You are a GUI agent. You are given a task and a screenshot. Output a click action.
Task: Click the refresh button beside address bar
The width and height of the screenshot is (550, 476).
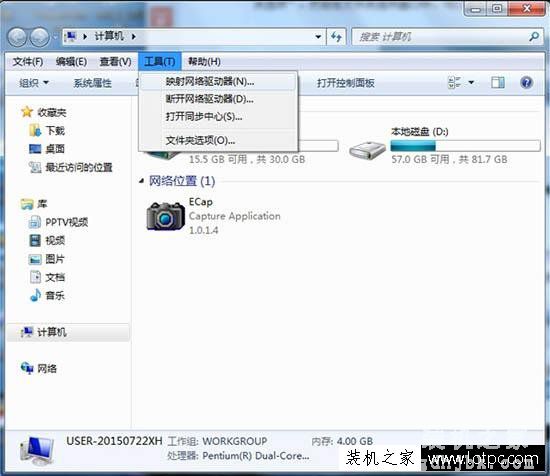(x=337, y=36)
